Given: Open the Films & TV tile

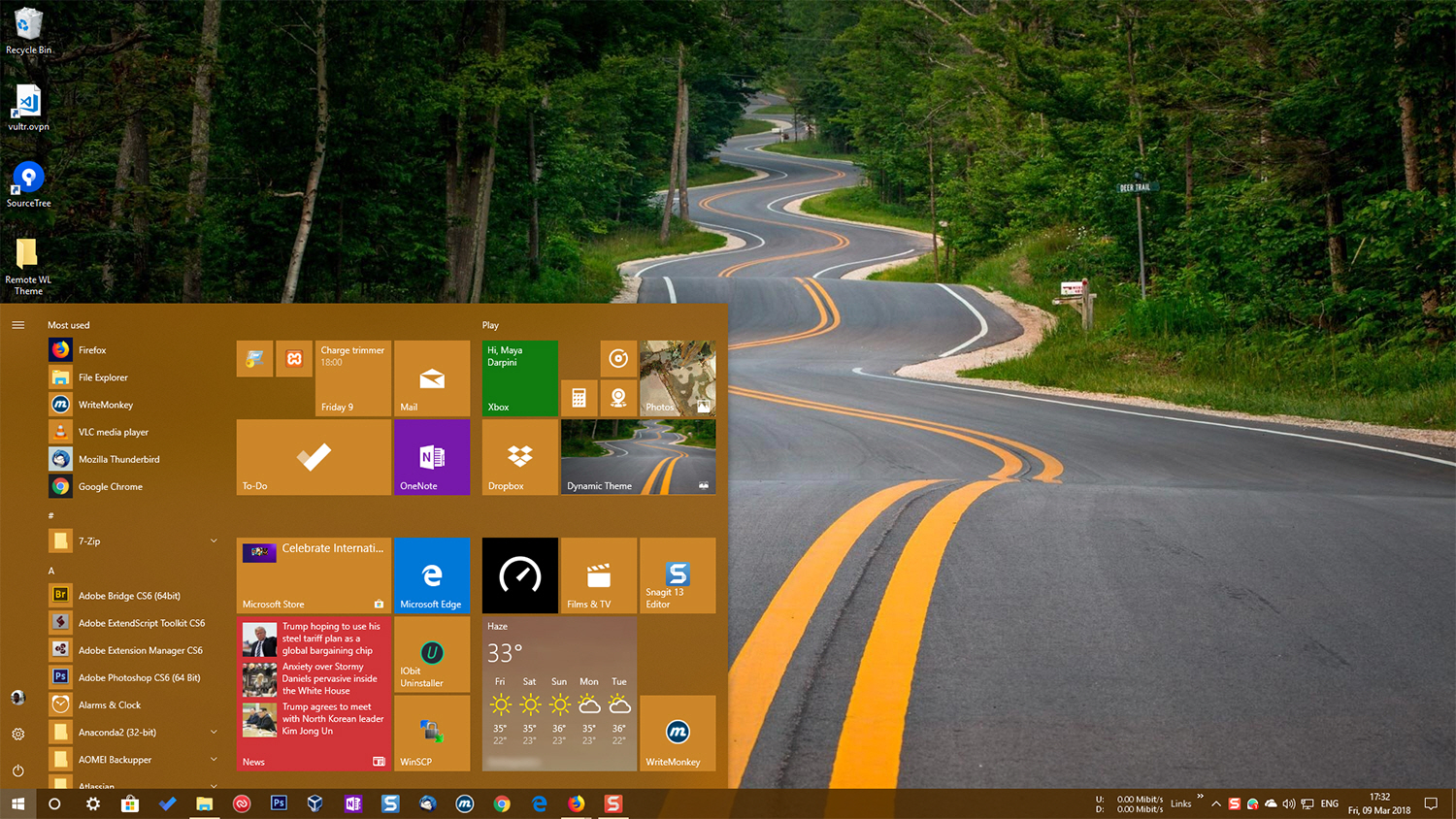Looking at the screenshot, I should 598,574.
